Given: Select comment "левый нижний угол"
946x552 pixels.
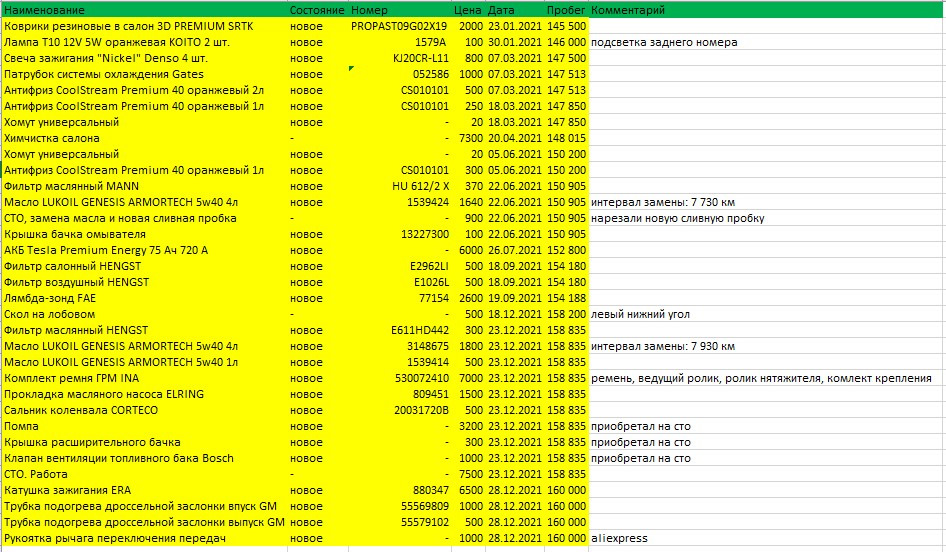Looking at the screenshot, I should coord(766,314).
